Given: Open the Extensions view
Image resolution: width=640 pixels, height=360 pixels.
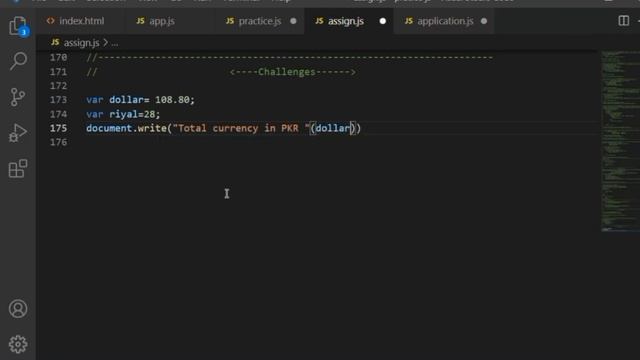Looking at the screenshot, I should [x=18, y=169].
